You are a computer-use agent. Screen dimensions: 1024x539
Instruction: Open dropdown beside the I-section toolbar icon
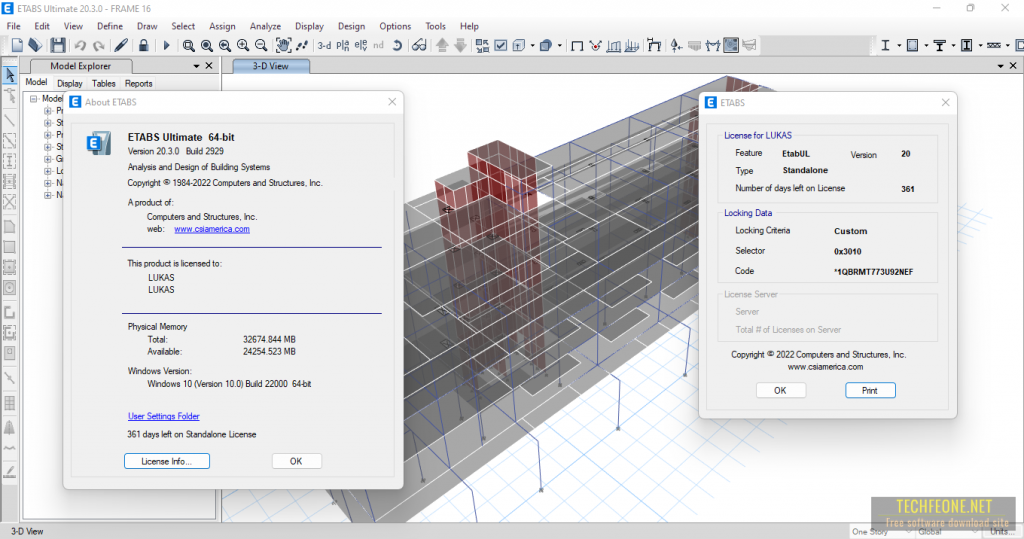(899, 46)
